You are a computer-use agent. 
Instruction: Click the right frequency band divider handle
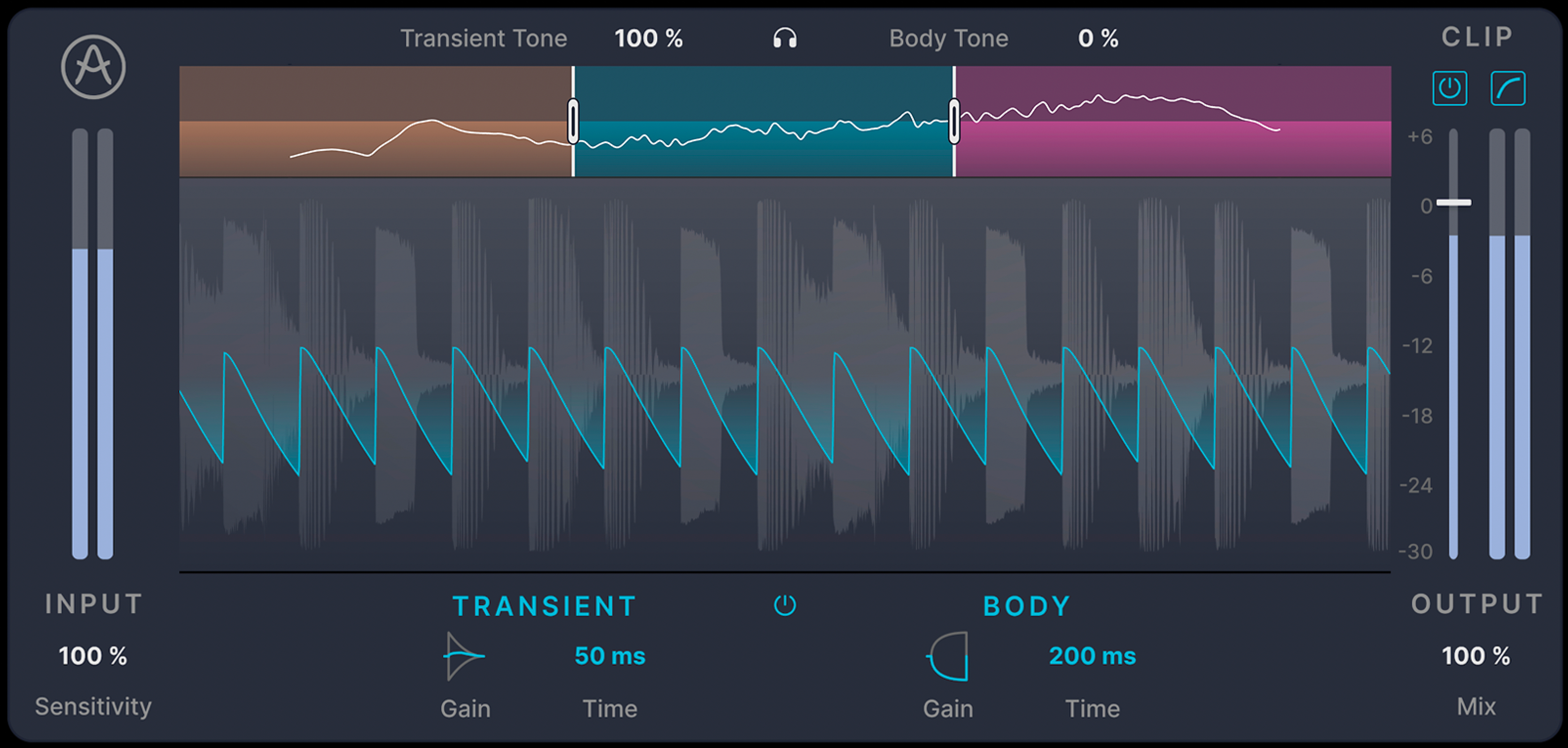[954, 121]
